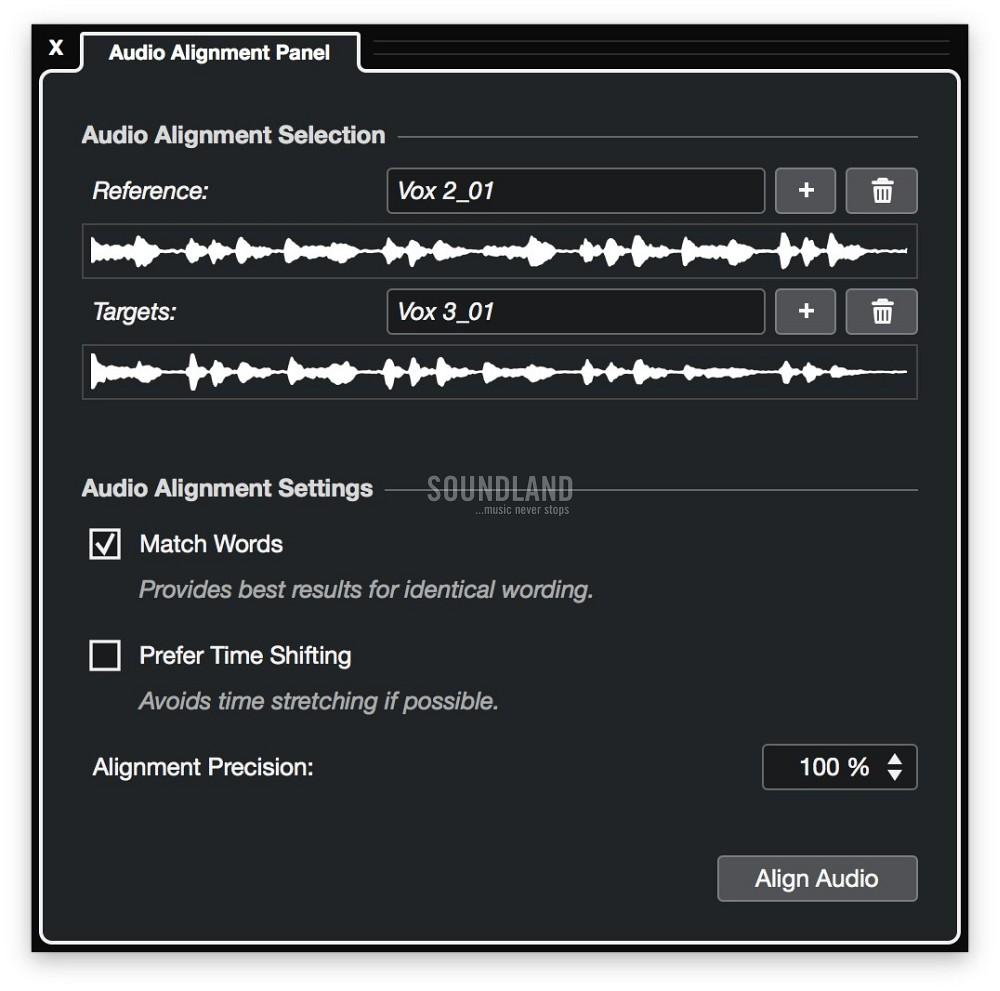Uncheck the Match Words checkbox
1000x991 pixels.
coord(105,544)
